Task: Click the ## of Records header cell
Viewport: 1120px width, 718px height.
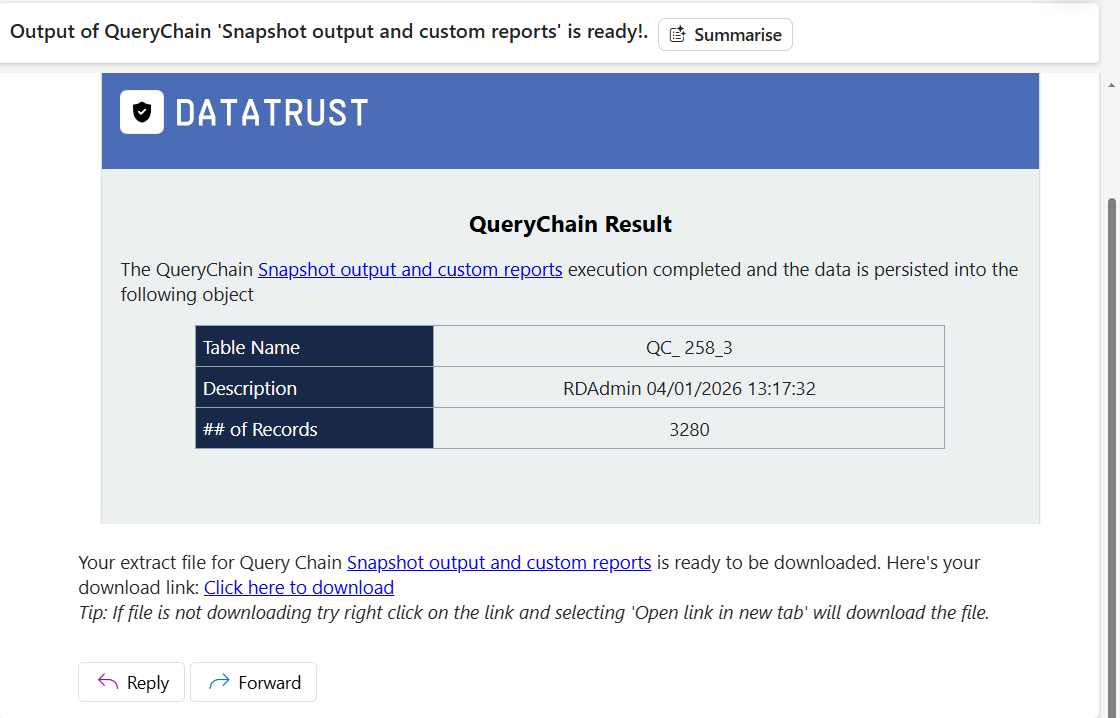Action: tap(314, 429)
